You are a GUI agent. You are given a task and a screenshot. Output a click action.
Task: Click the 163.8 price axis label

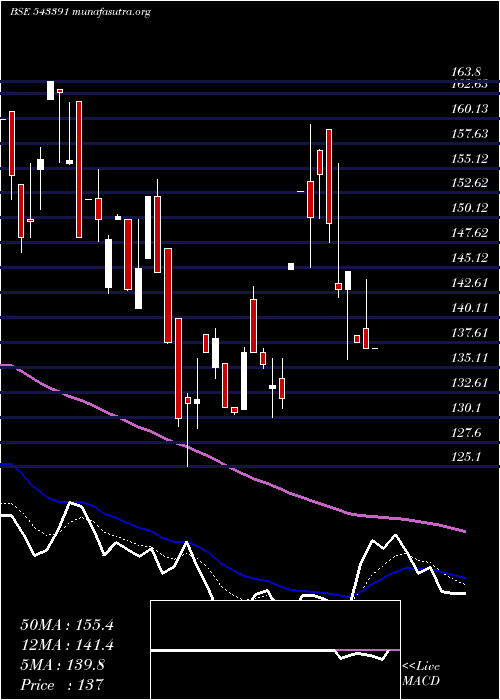(466, 71)
